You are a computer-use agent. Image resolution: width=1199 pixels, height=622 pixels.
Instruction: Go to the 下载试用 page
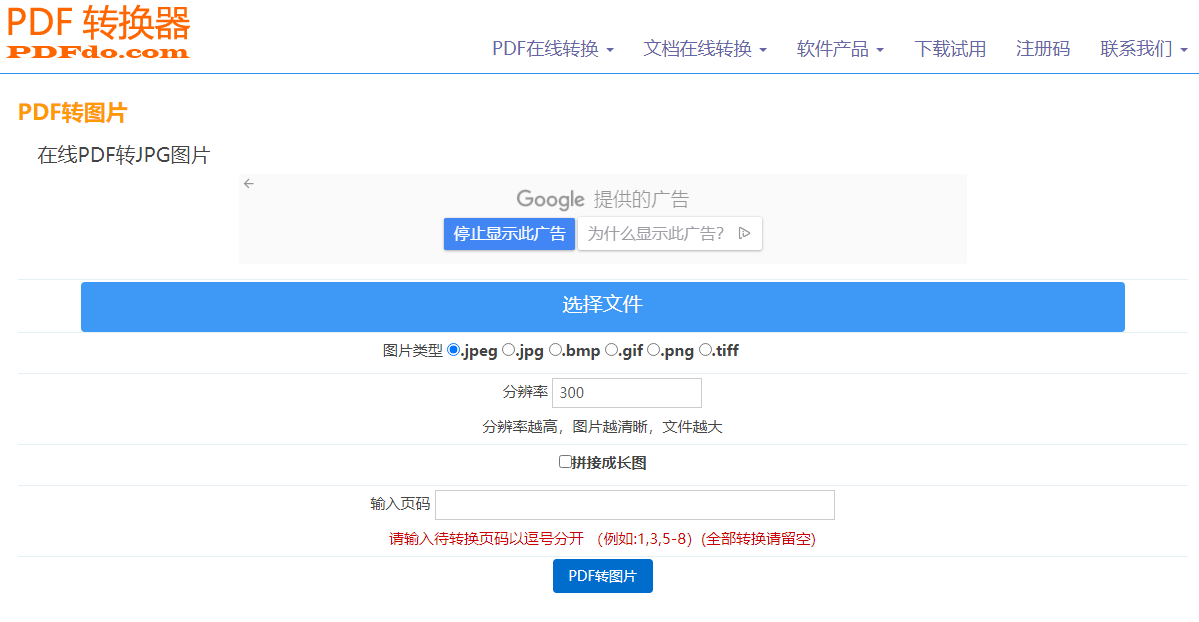click(x=950, y=49)
